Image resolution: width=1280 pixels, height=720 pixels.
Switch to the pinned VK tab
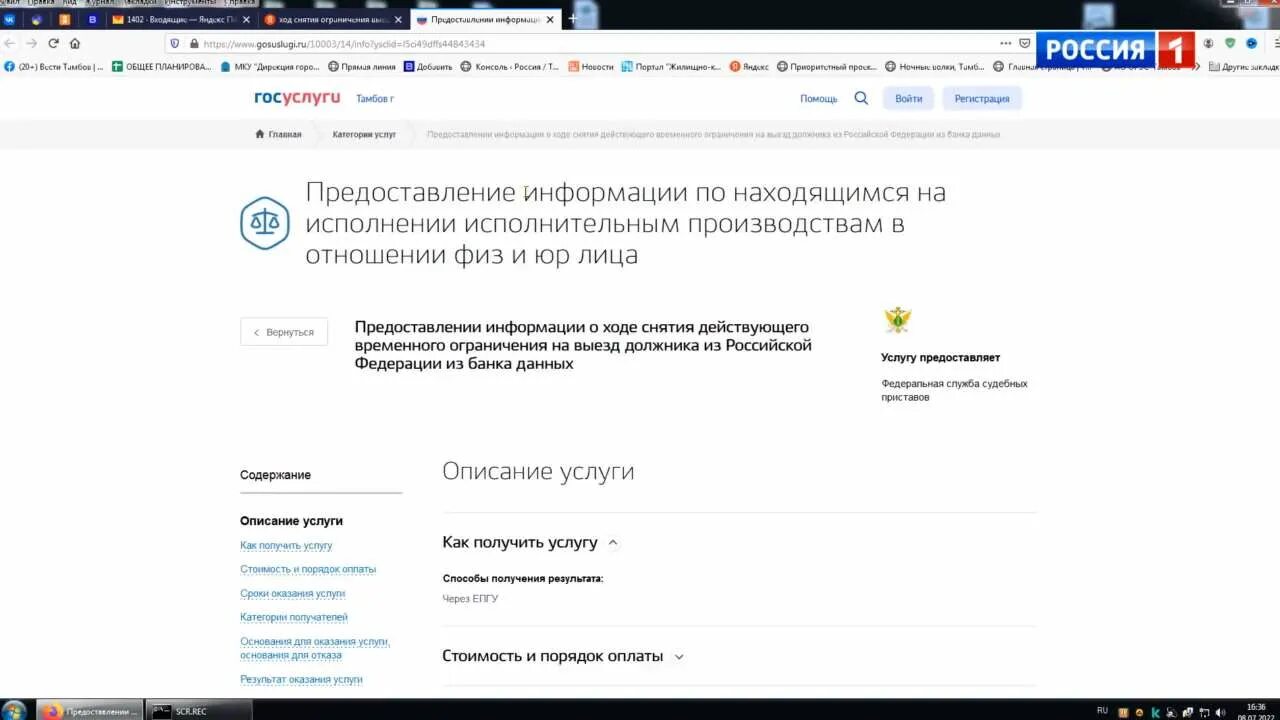coord(10,19)
